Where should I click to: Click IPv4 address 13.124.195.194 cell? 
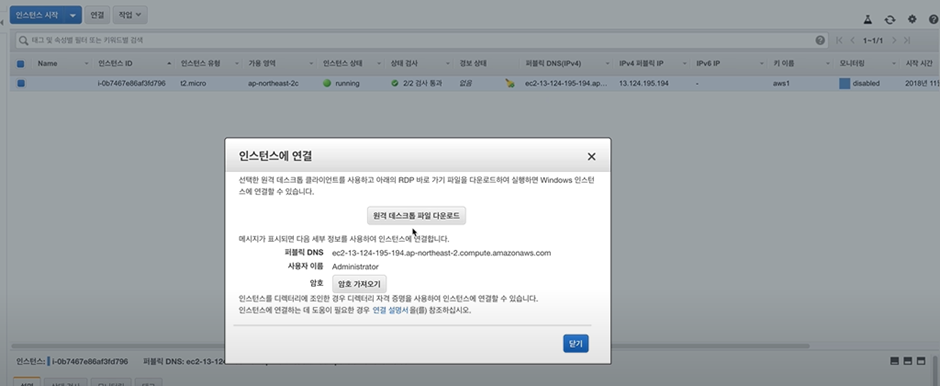click(x=644, y=83)
